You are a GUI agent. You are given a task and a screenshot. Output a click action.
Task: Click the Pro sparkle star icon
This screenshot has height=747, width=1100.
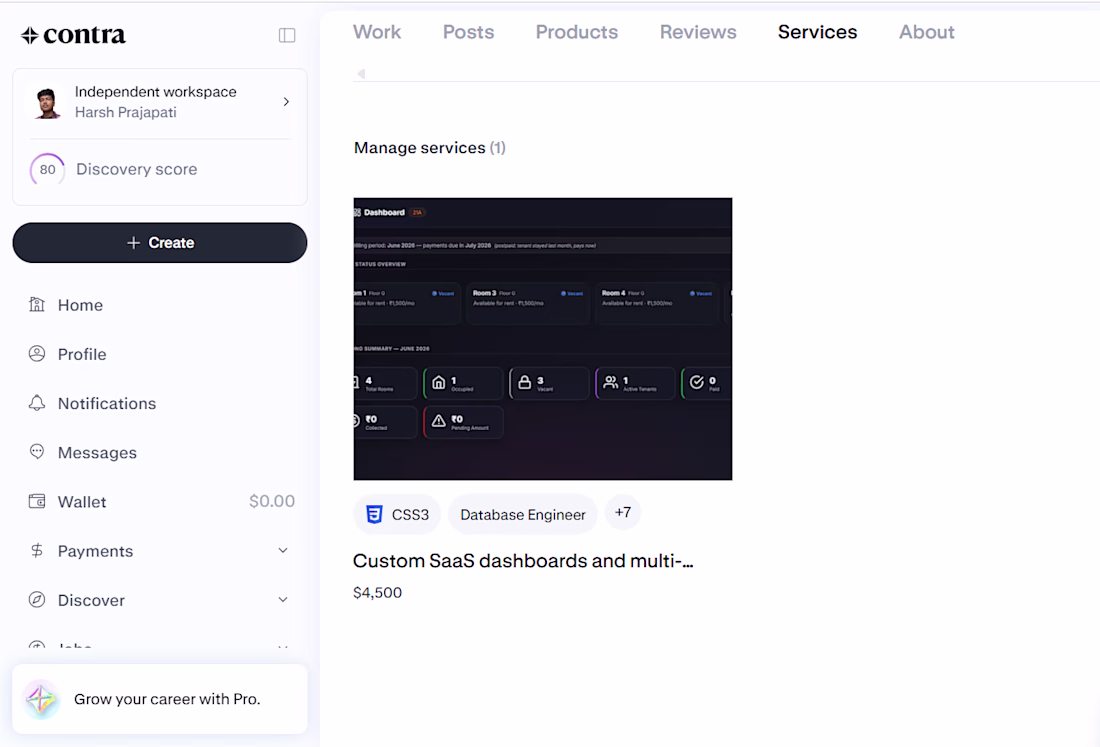click(41, 699)
